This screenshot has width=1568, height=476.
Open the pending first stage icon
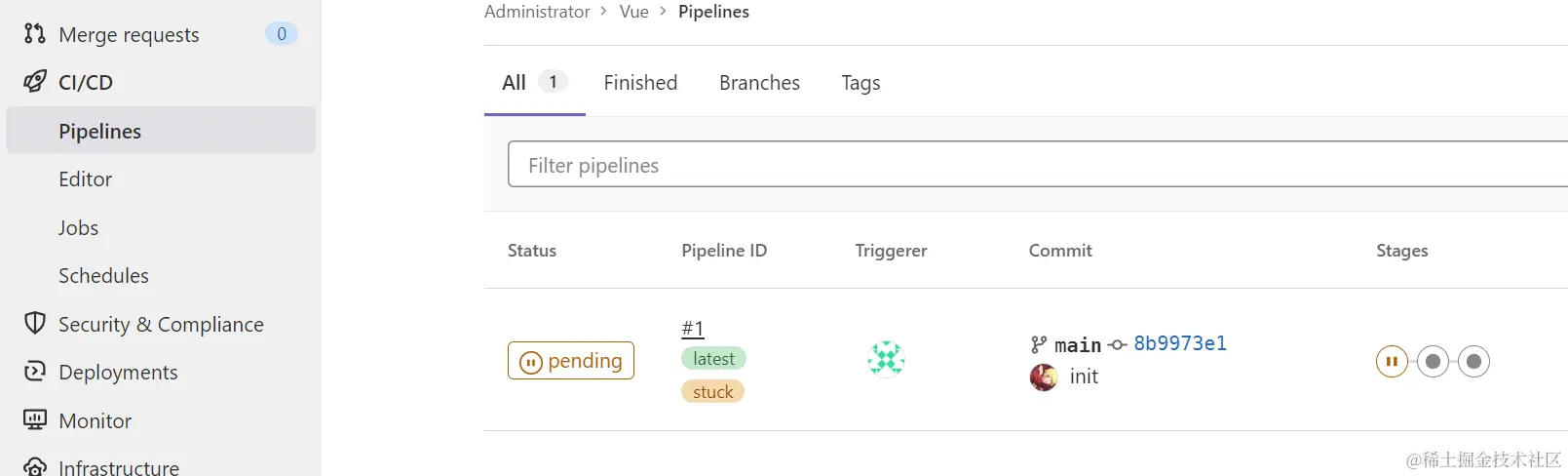tap(1392, 362)
